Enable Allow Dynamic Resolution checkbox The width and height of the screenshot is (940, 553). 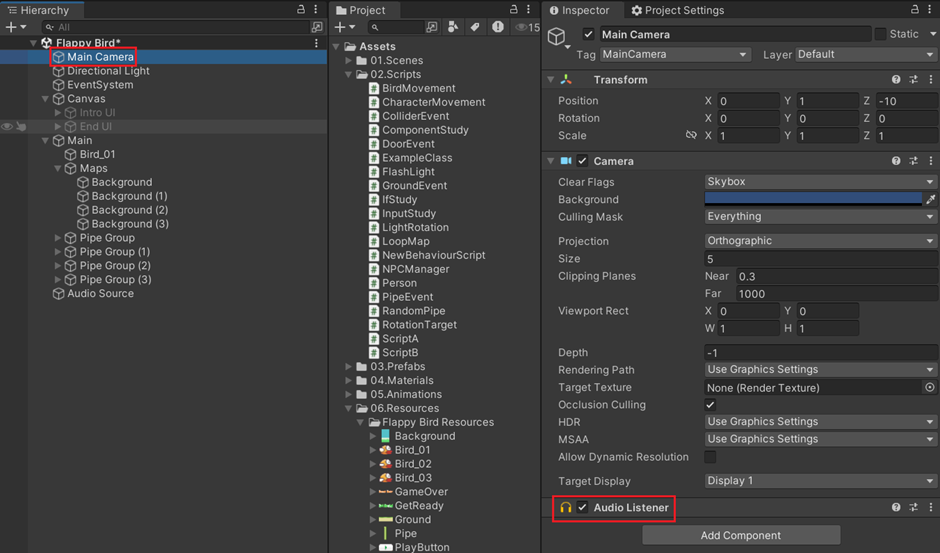click(710, 457)
